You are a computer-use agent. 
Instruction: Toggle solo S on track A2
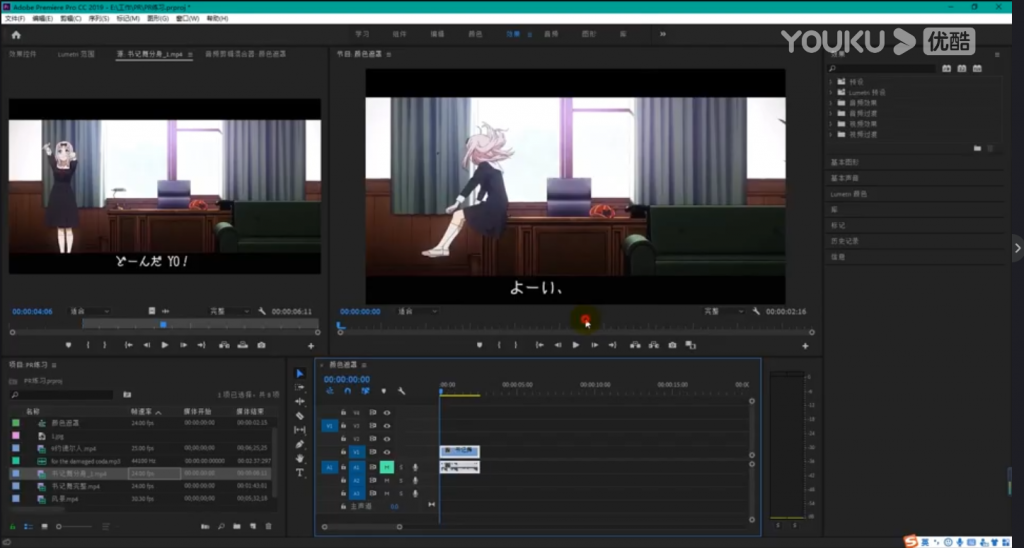[401, 481]
